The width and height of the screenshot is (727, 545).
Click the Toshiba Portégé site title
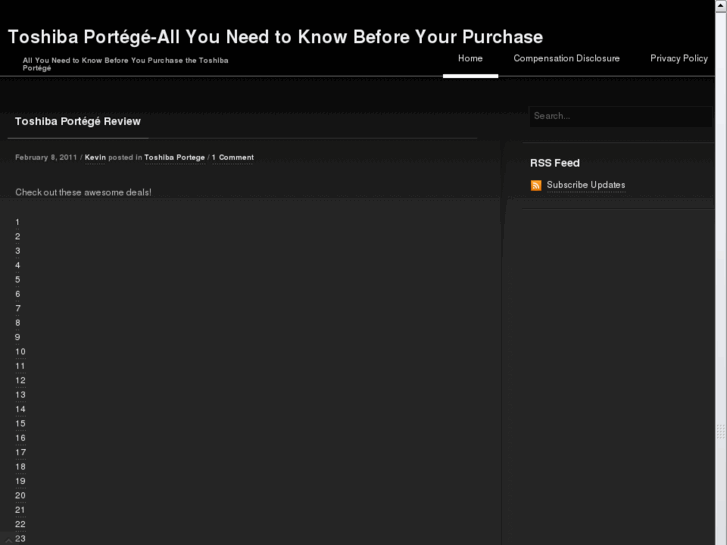click(275, 37)
